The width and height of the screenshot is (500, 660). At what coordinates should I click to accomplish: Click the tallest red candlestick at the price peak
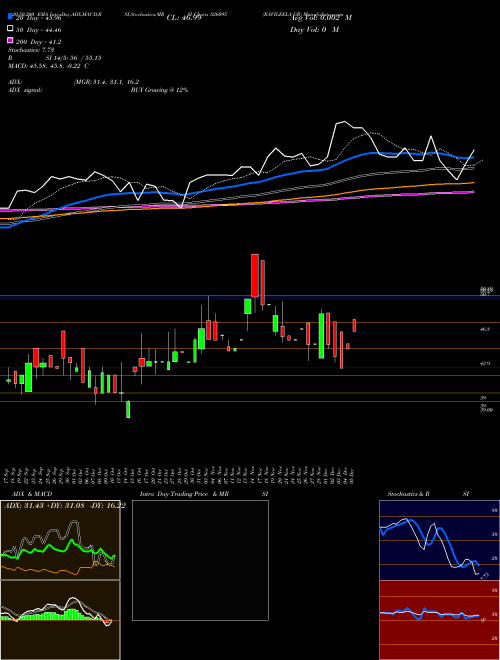pos(255,276)
